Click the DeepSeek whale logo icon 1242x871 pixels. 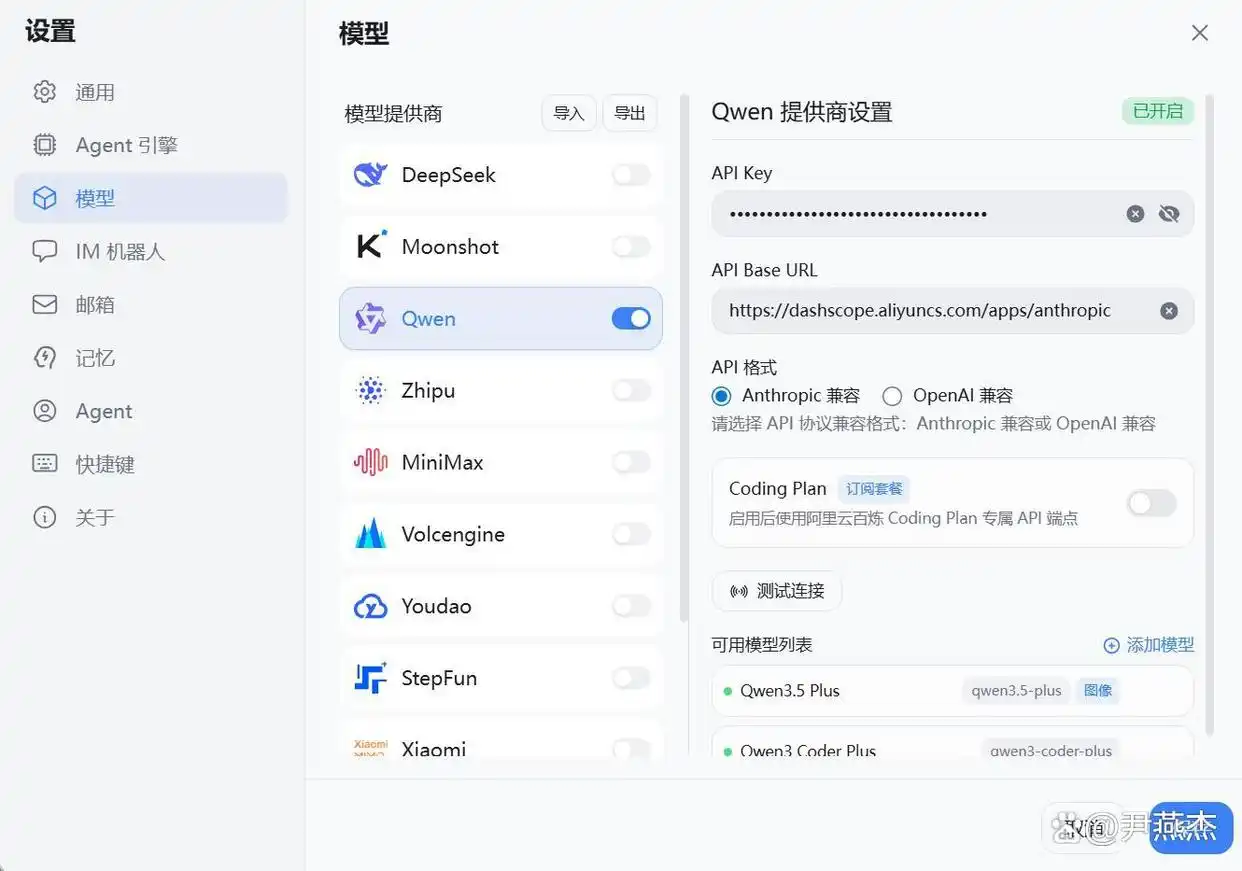pyautogui.click(x=370, y=175)
